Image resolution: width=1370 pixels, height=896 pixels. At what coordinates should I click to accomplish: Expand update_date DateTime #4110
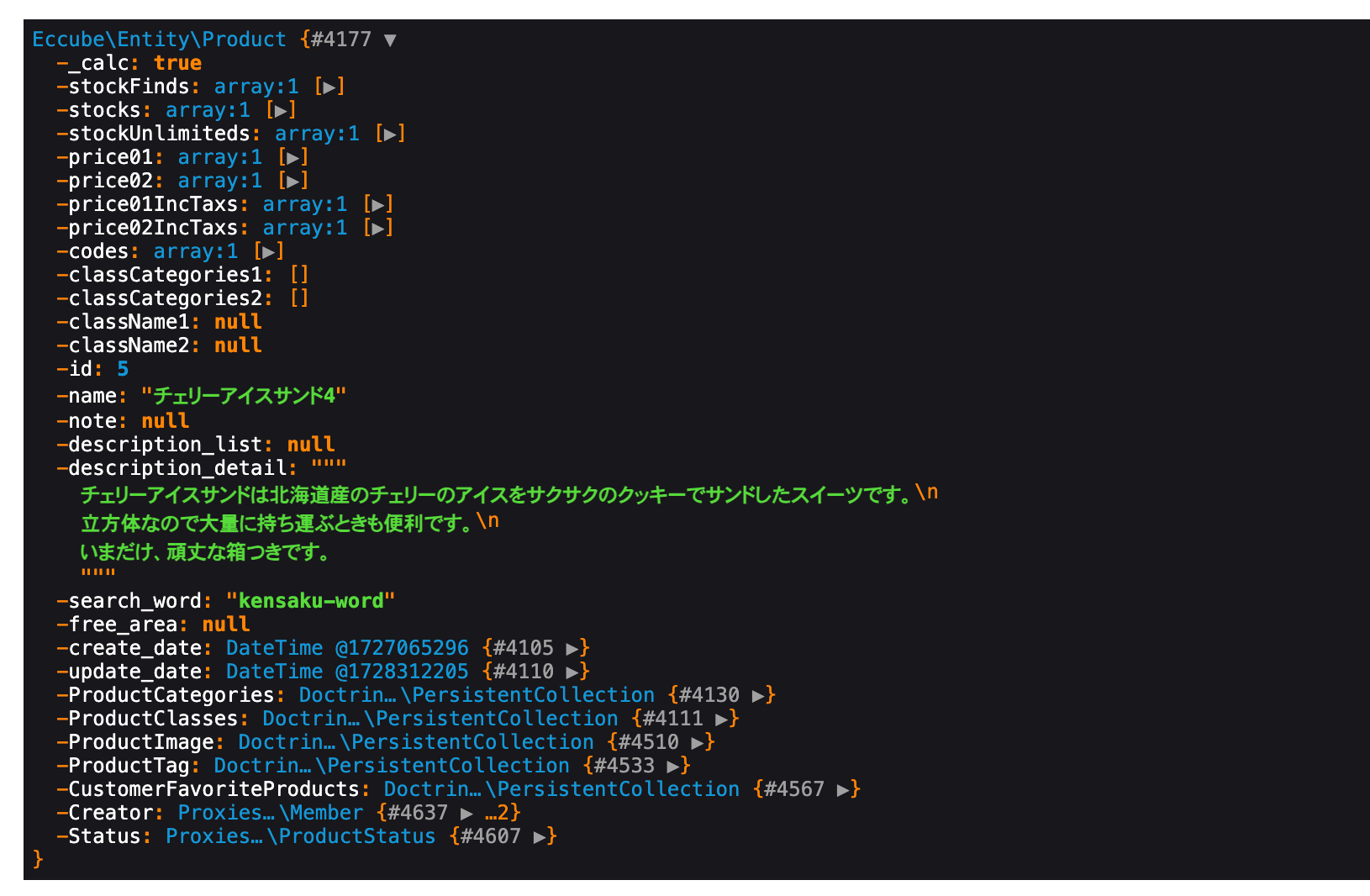[x=572, y=672]
